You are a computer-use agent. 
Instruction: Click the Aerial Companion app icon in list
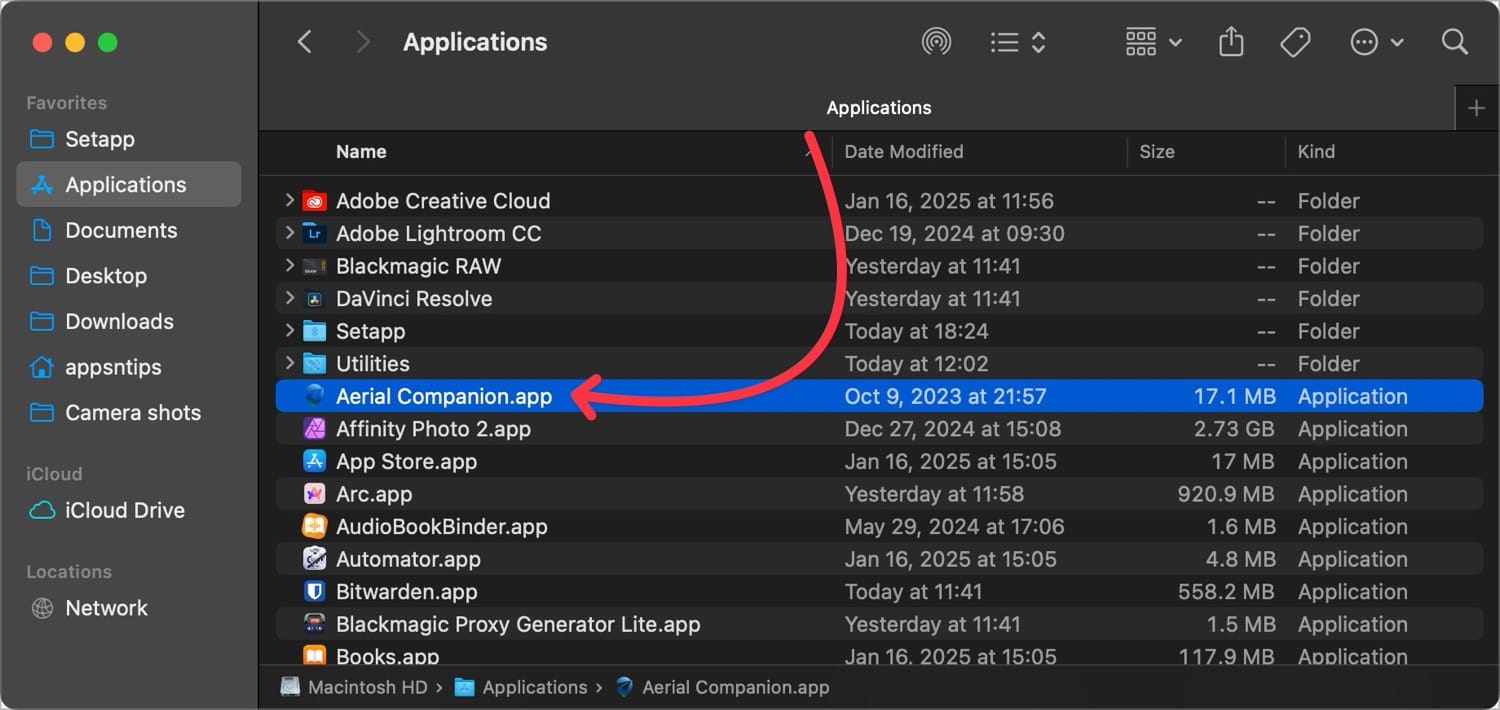click(315, 396)
